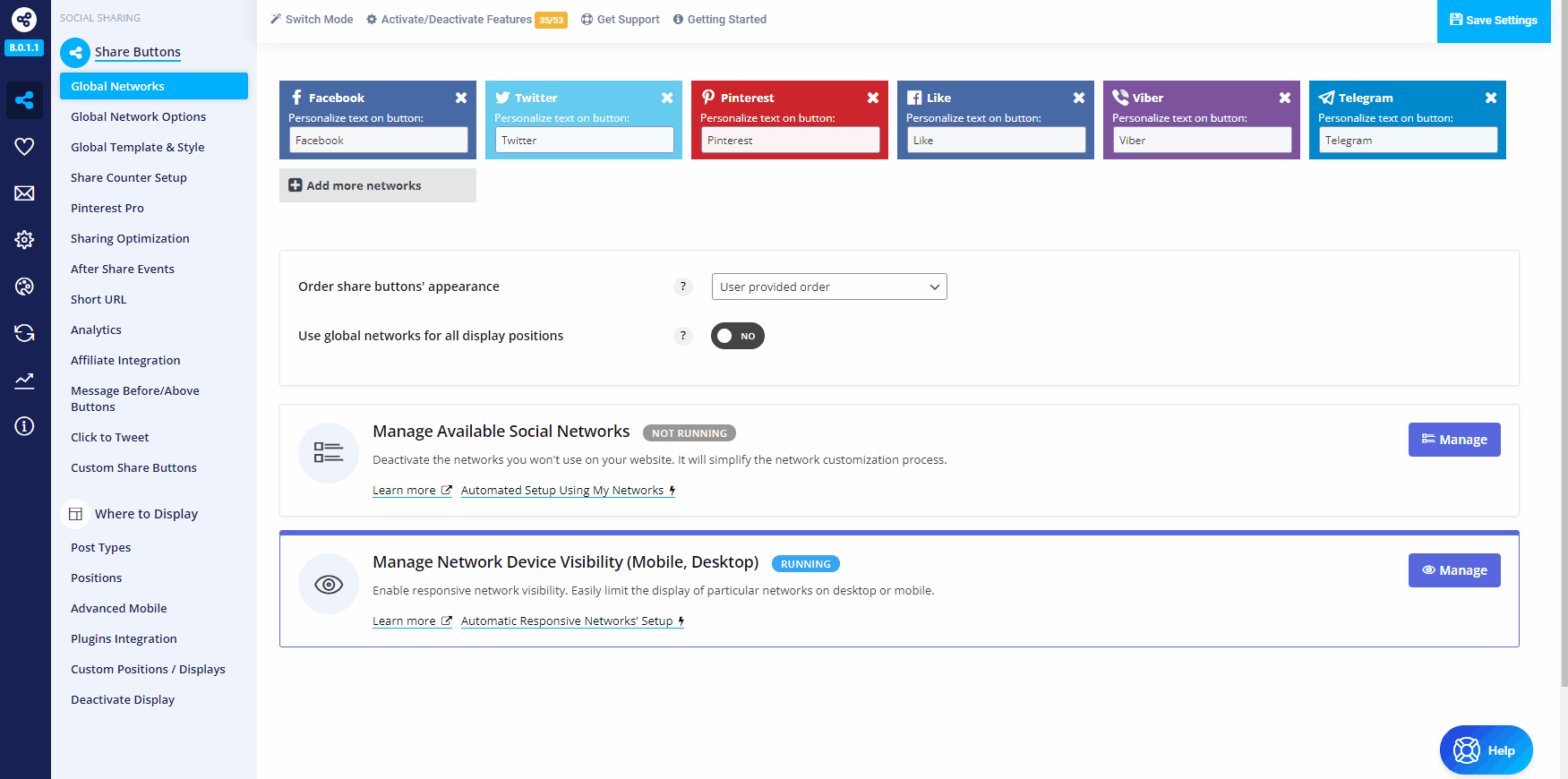Remove the Pinterest network tile
1568x779 pixels.
click(872, 98)
